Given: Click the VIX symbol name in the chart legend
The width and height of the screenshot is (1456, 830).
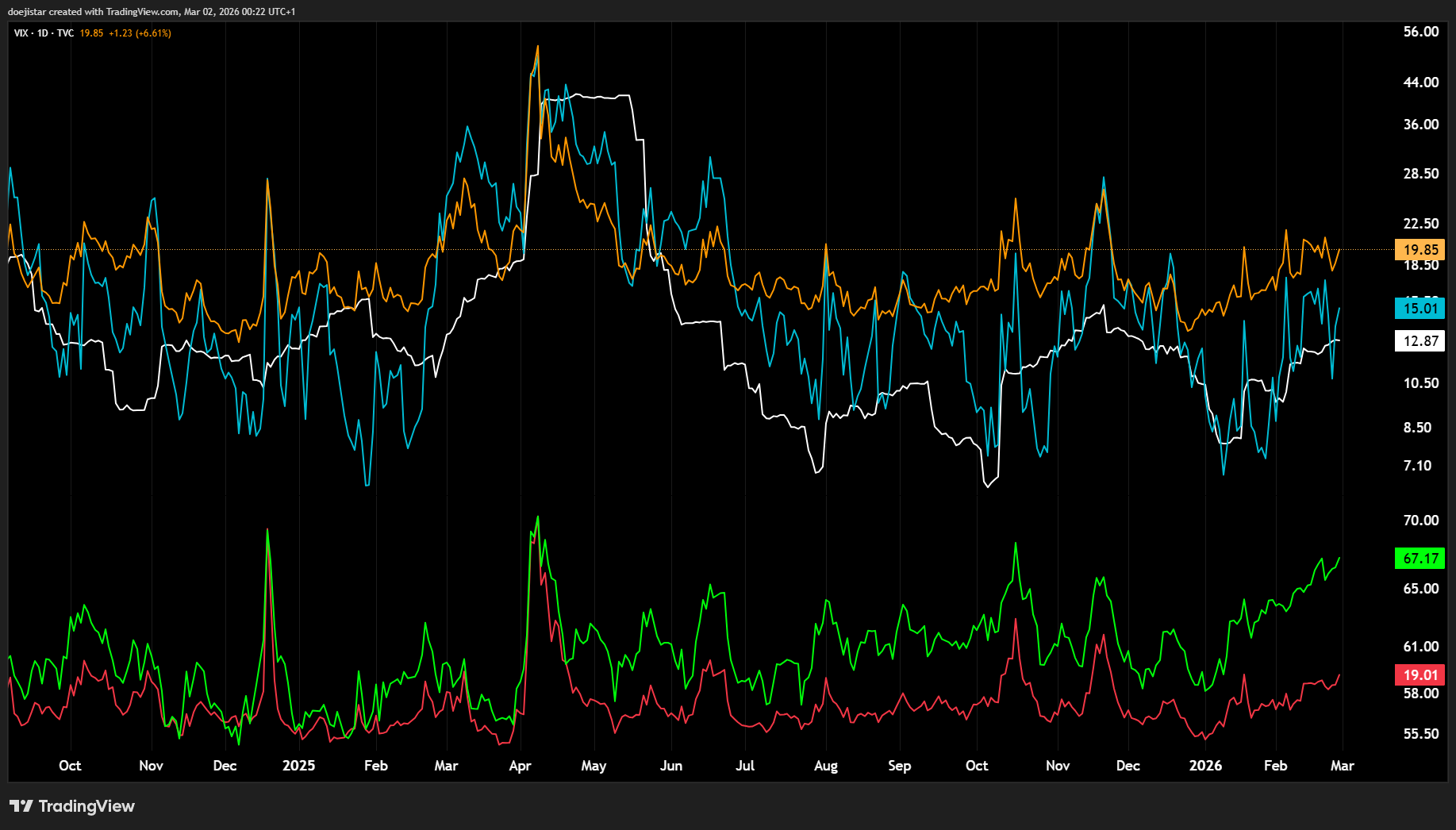Looking at the screenshot, I should click(x=21, y=33).
